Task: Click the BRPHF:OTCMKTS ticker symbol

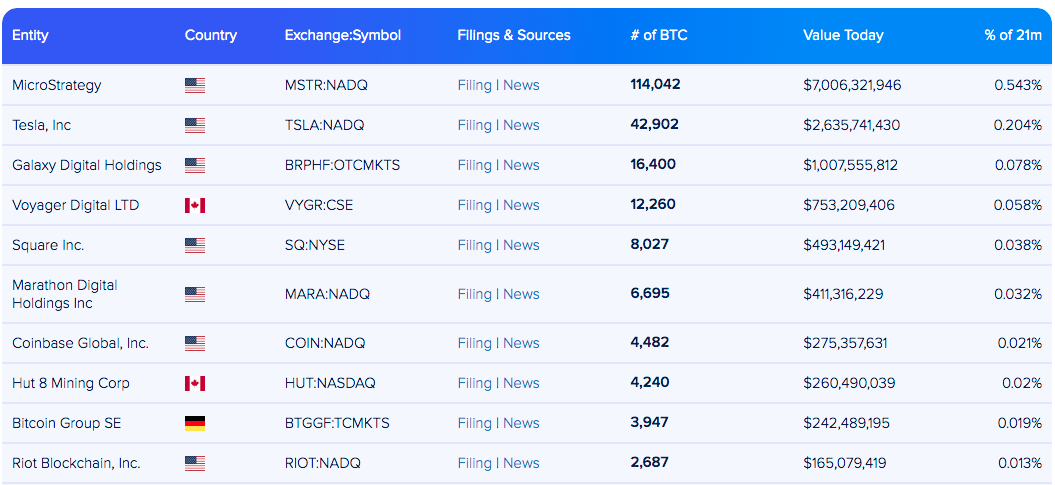Action: (342, 165)
